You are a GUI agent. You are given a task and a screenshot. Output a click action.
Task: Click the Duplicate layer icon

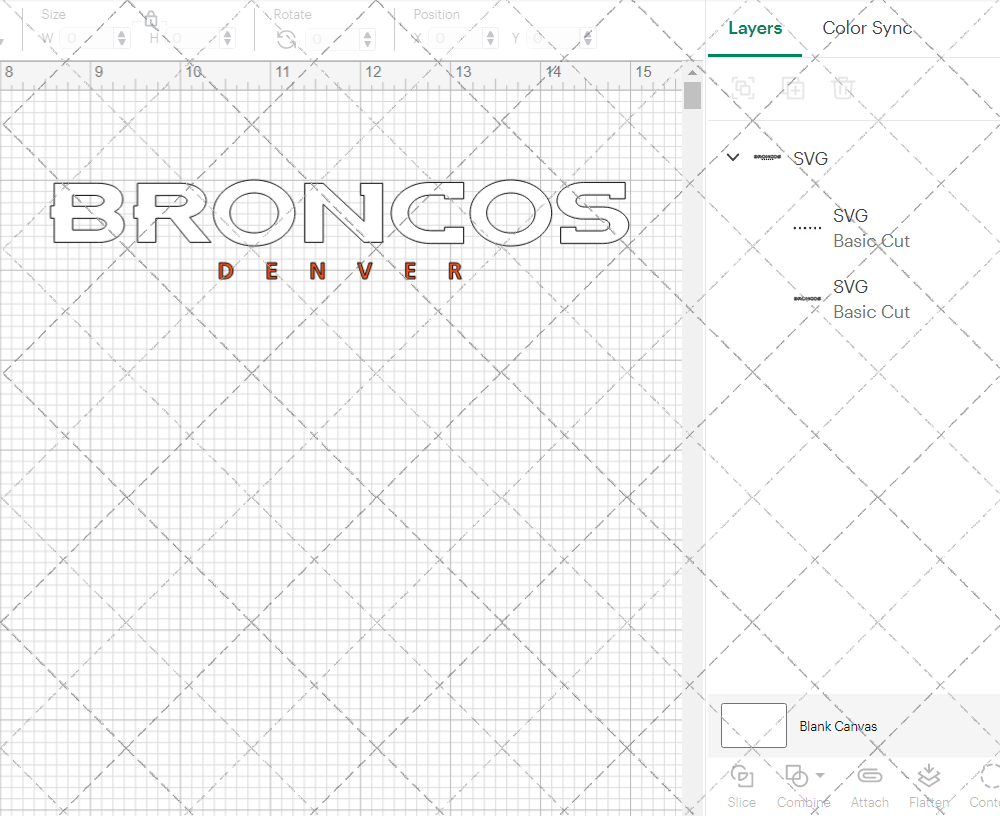coord(793,88)
